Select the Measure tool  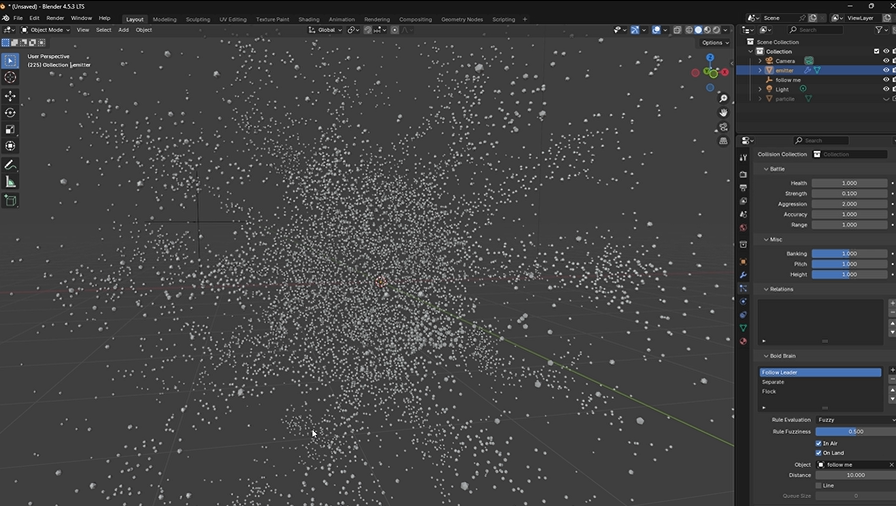point(10,182)
